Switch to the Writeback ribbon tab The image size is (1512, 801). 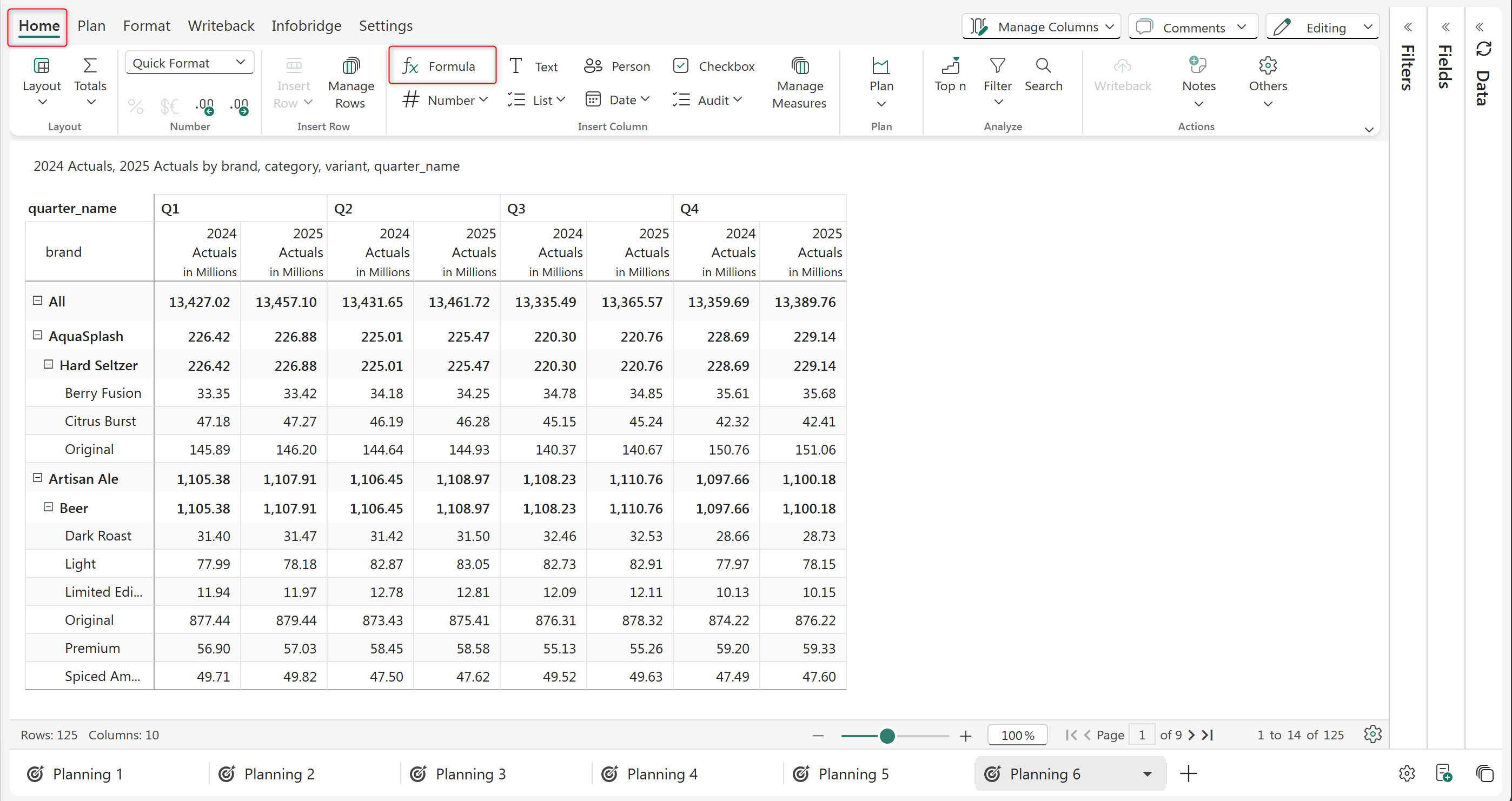[221, 26]
